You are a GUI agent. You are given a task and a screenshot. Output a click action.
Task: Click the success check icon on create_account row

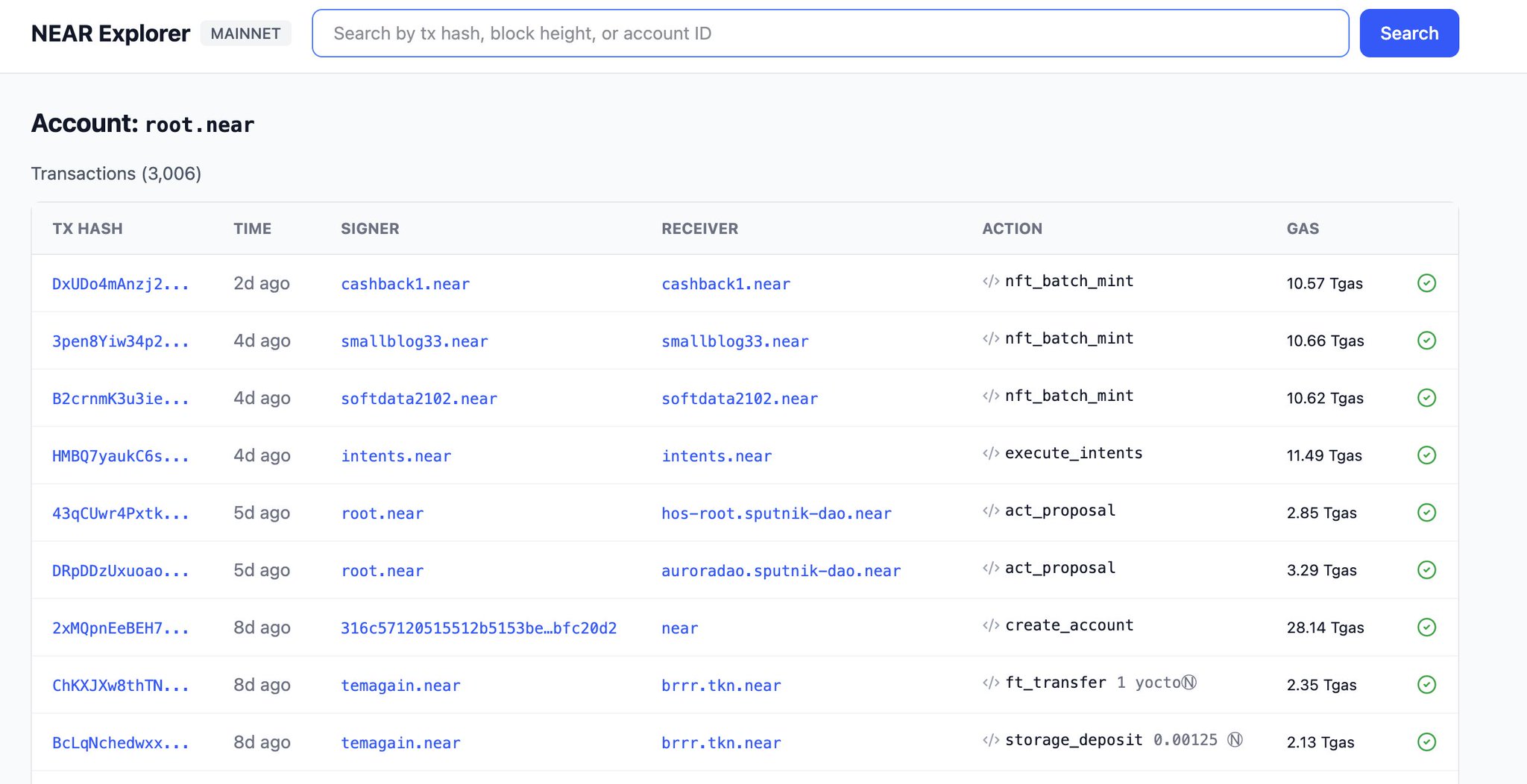1426,627
